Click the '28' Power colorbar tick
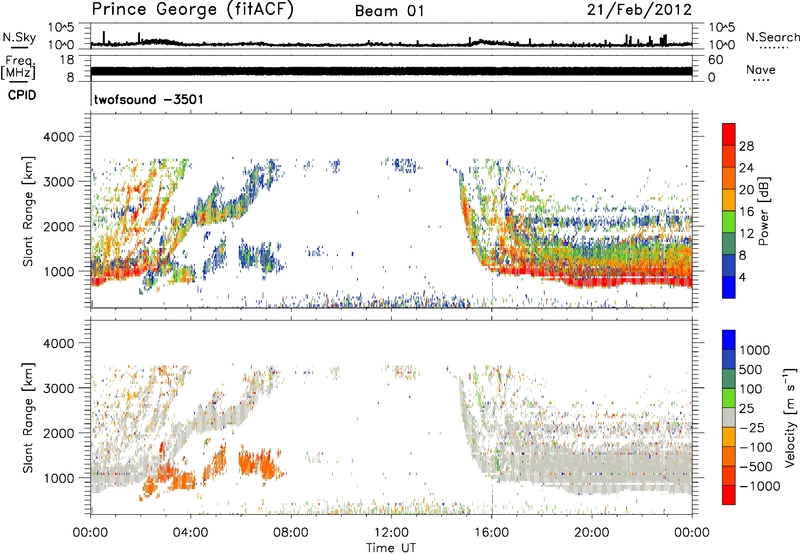The image size is (800, 554). [746, 146]
